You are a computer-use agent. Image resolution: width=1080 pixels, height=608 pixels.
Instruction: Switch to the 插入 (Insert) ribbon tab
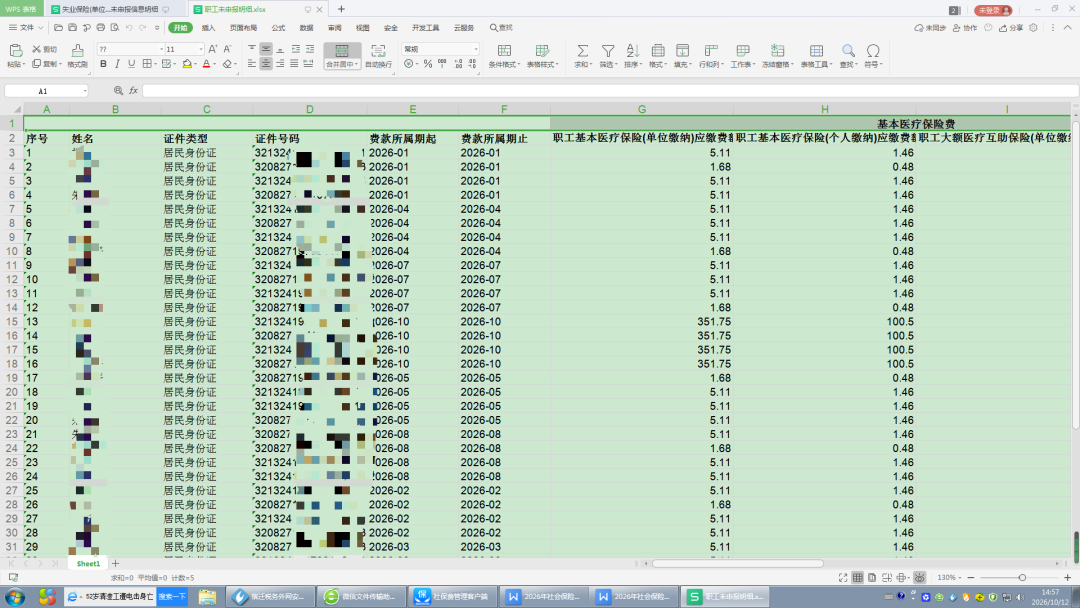click(208, 28)
